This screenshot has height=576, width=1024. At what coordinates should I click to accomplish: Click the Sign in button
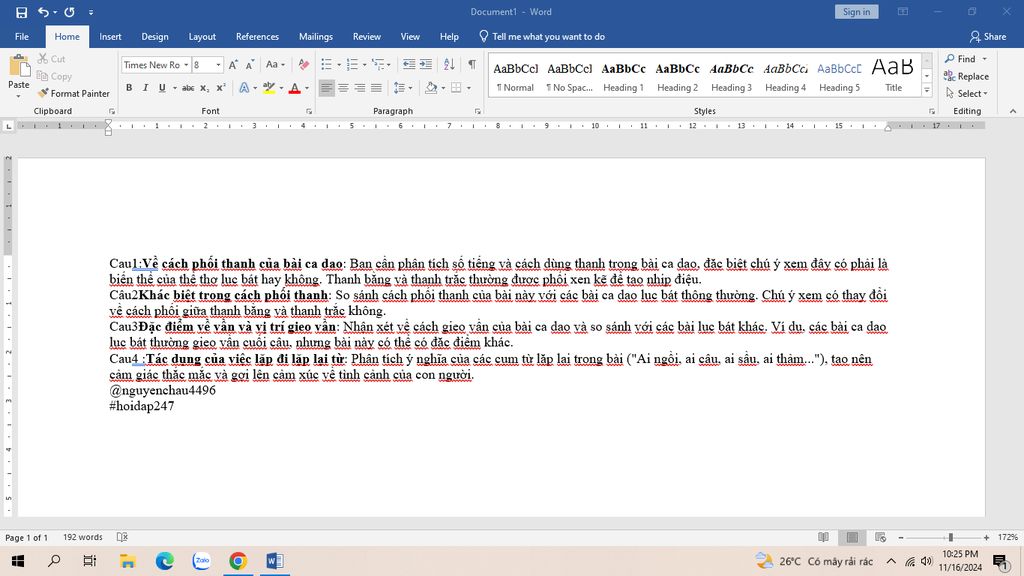tap(856, 12)
